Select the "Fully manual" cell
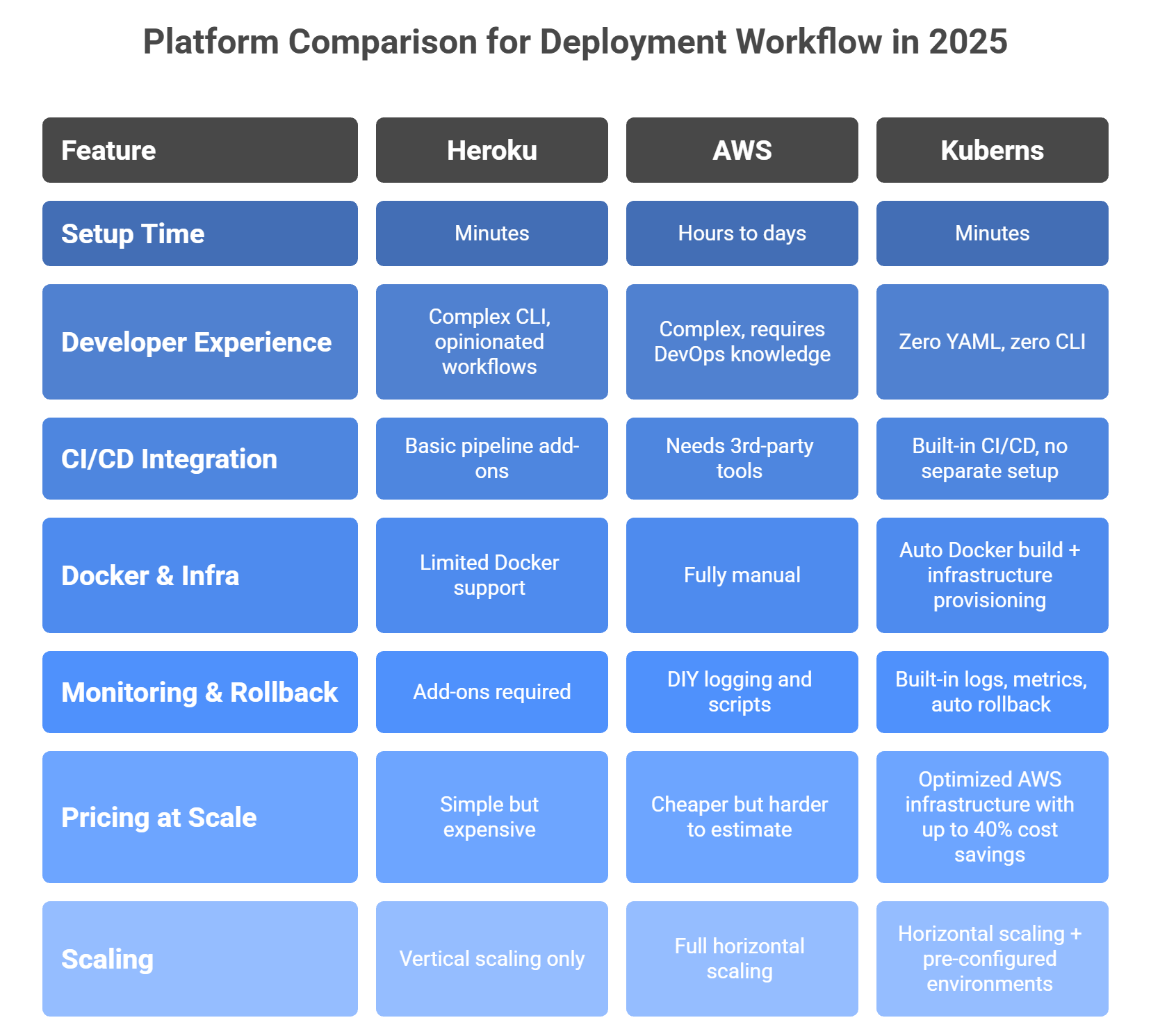 tap(742, 575)
